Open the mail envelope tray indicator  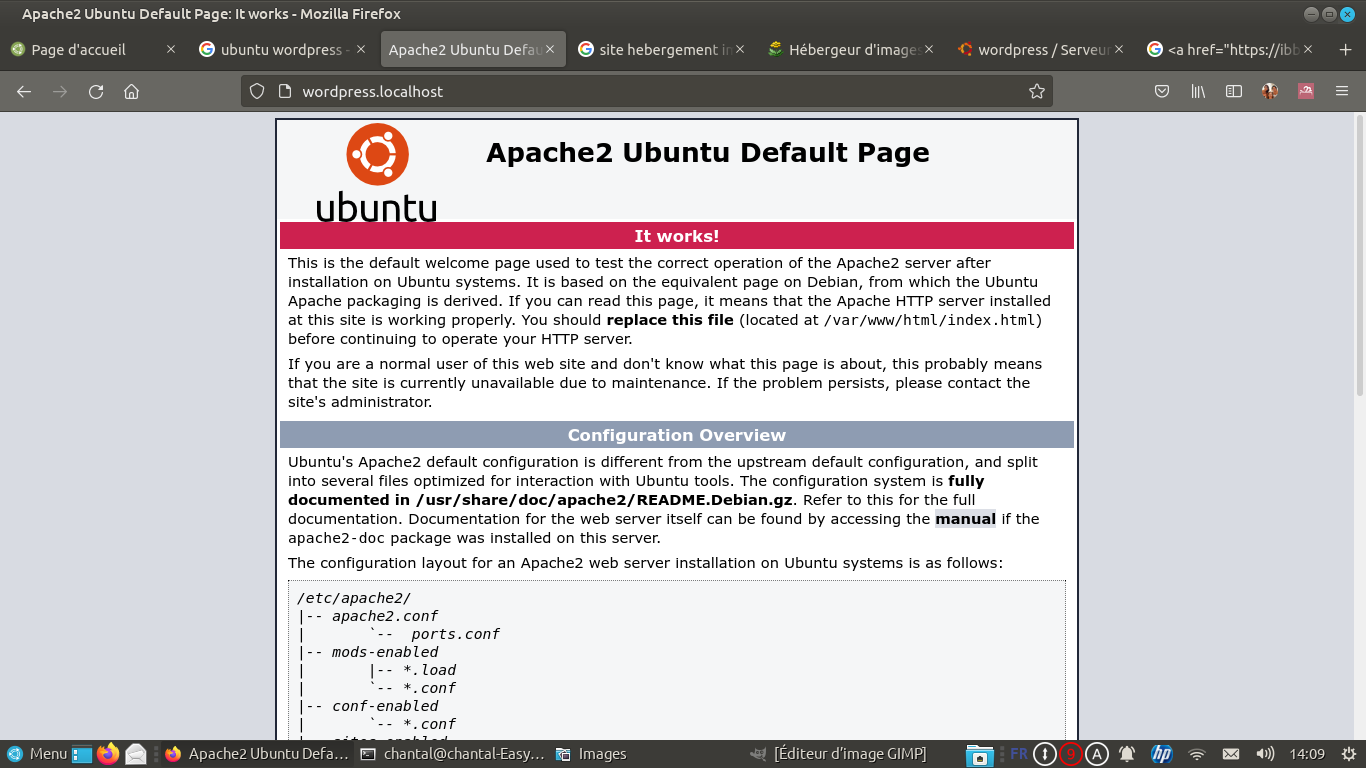[x=1231, y=754]
